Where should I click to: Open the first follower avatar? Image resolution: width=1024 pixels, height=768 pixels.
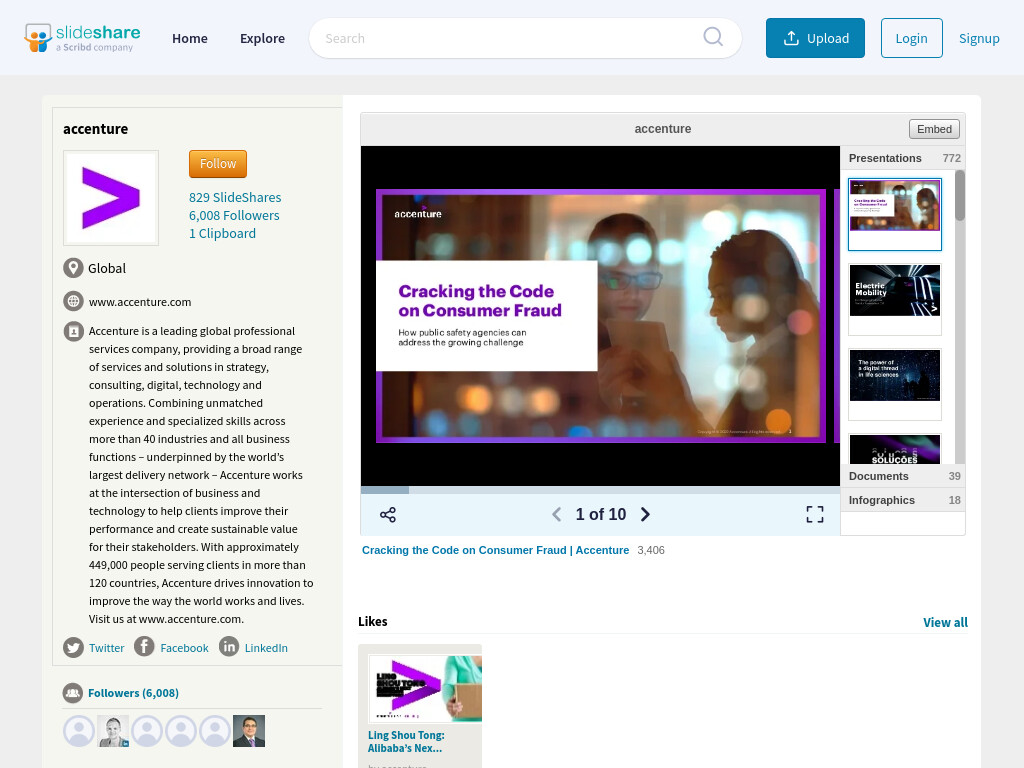(79, 731)
